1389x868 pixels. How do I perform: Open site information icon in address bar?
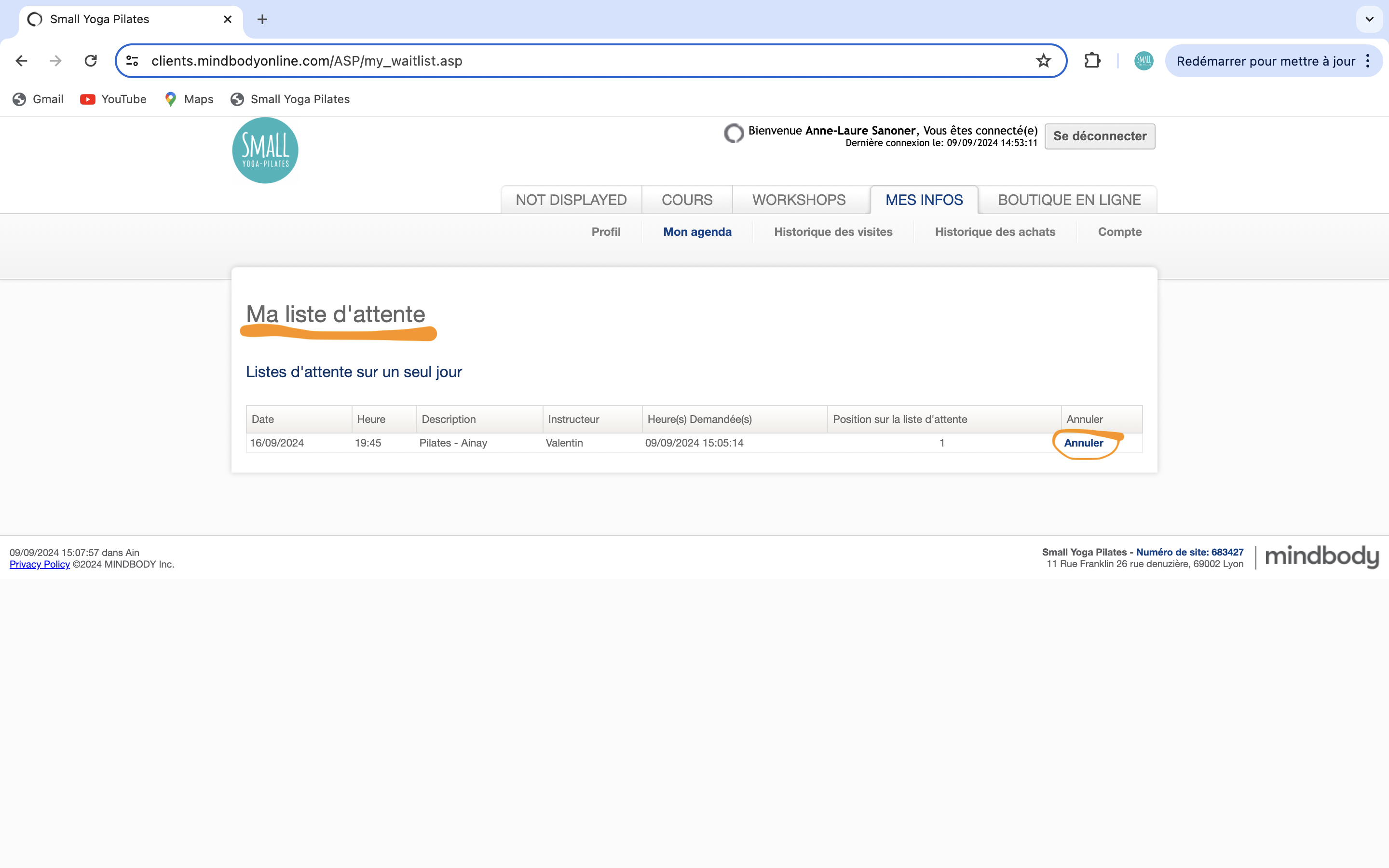(x=133, y=61)
